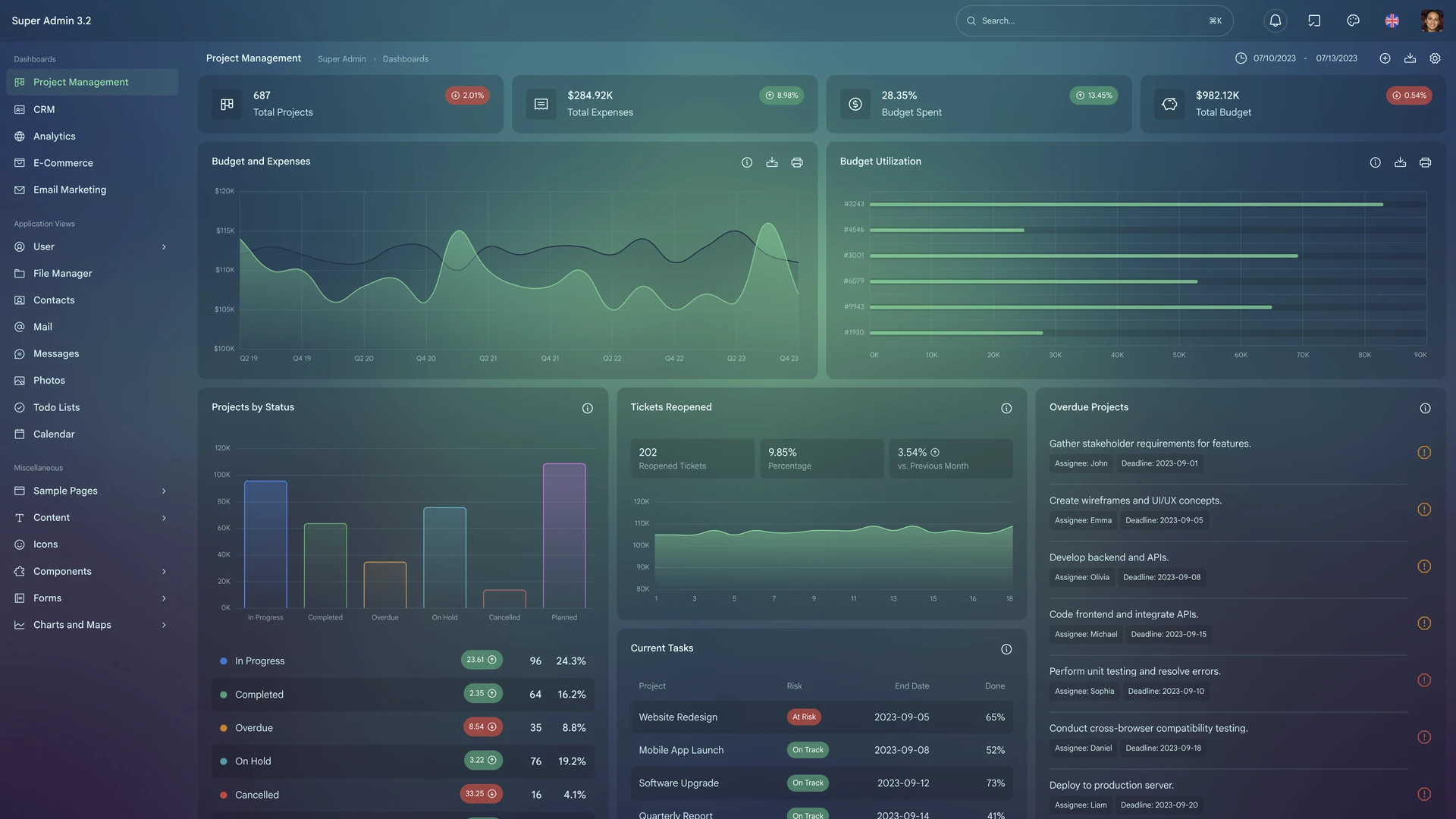This screenshot has width=1456, height=819.
Task: Open Email Marketing dashboard
Action: point(92,190)
